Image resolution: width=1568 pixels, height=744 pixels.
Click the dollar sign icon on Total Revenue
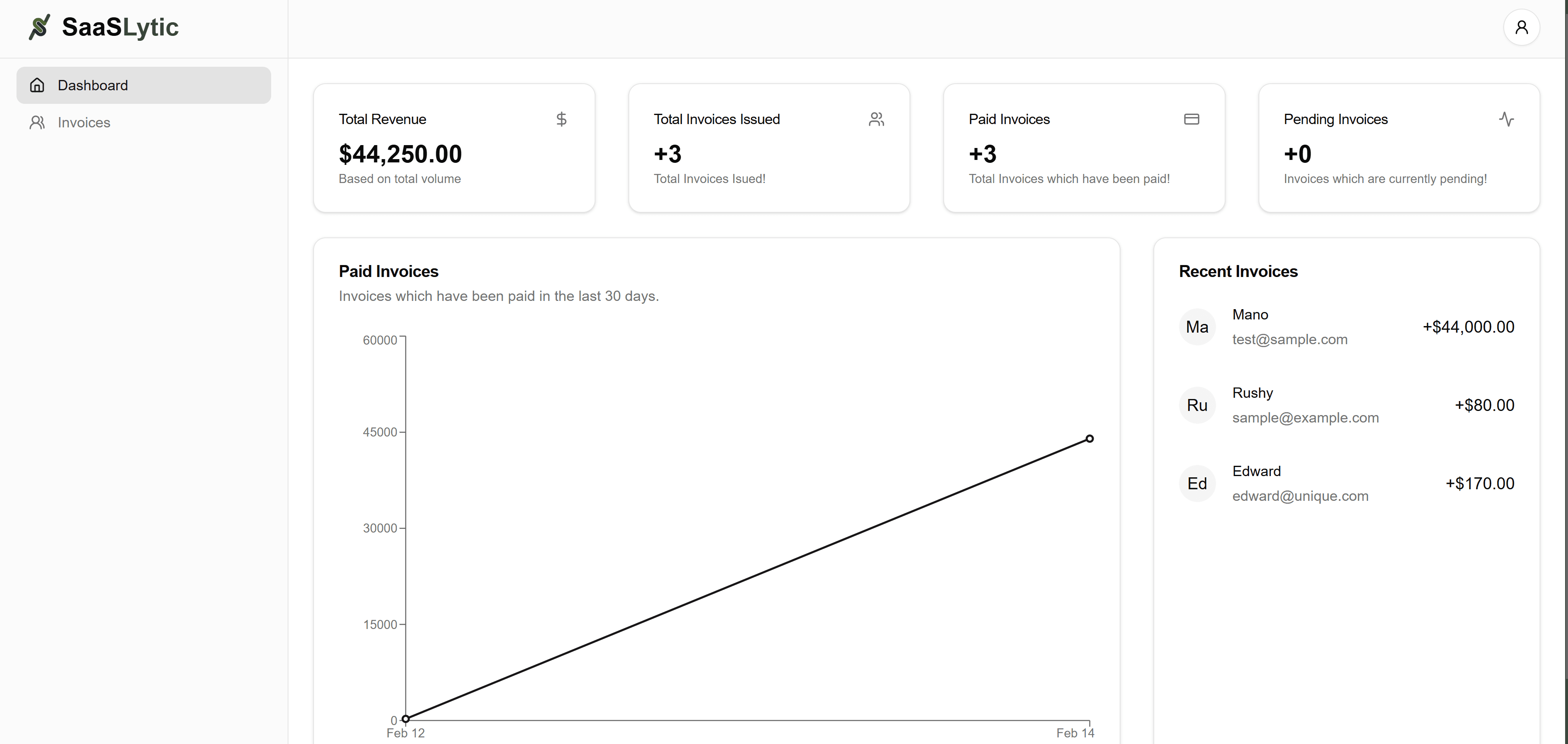click(x=561, y=120)
